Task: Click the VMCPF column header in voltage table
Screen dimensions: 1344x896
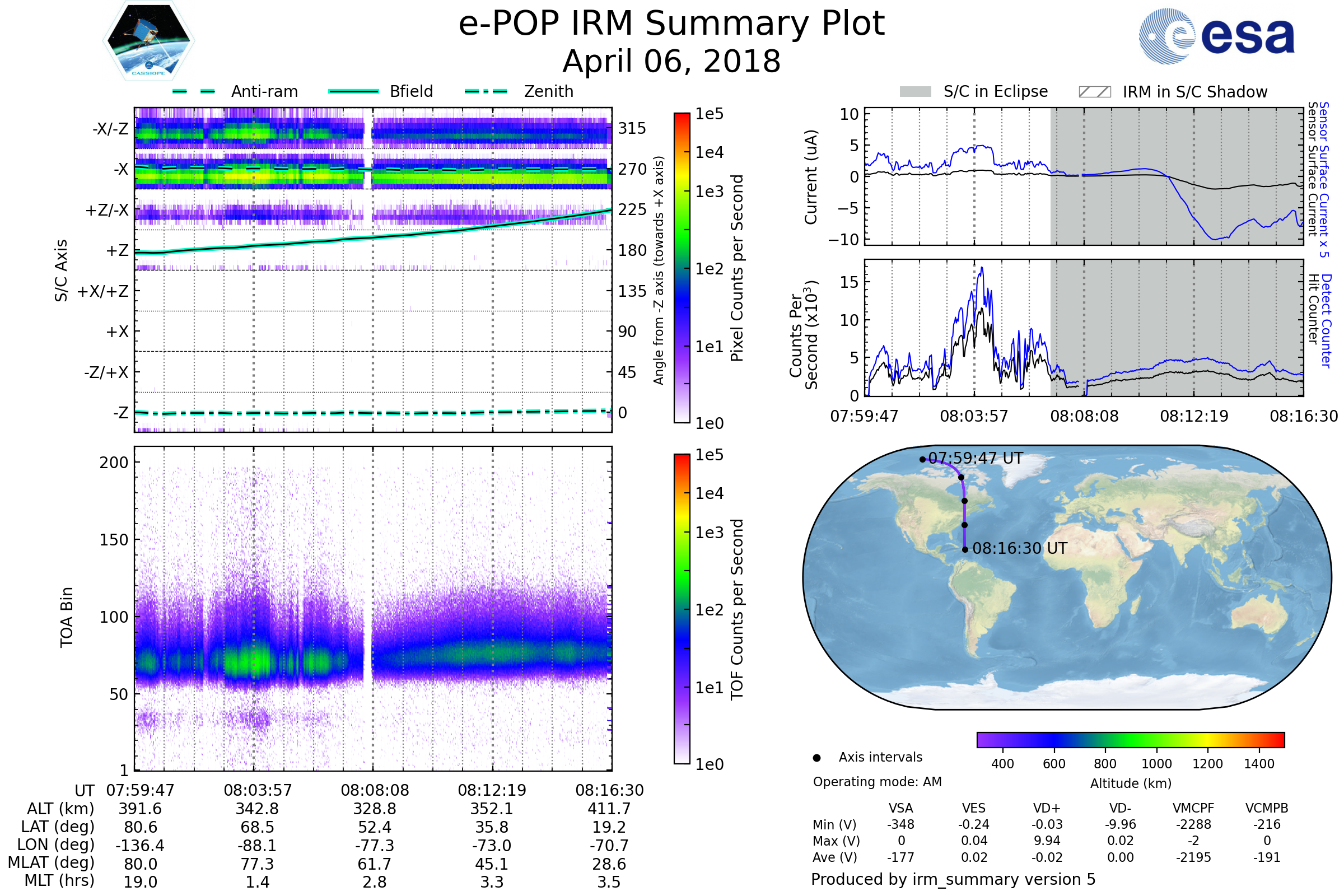Action: (x=1193, y=808)
